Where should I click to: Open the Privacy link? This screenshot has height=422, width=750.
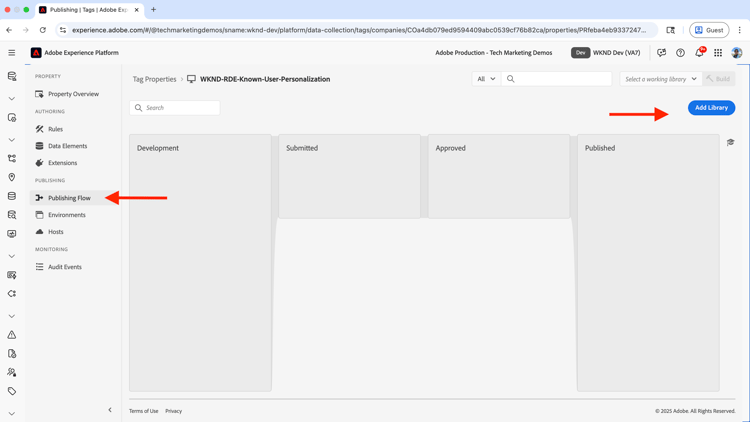tap(174, 411)
